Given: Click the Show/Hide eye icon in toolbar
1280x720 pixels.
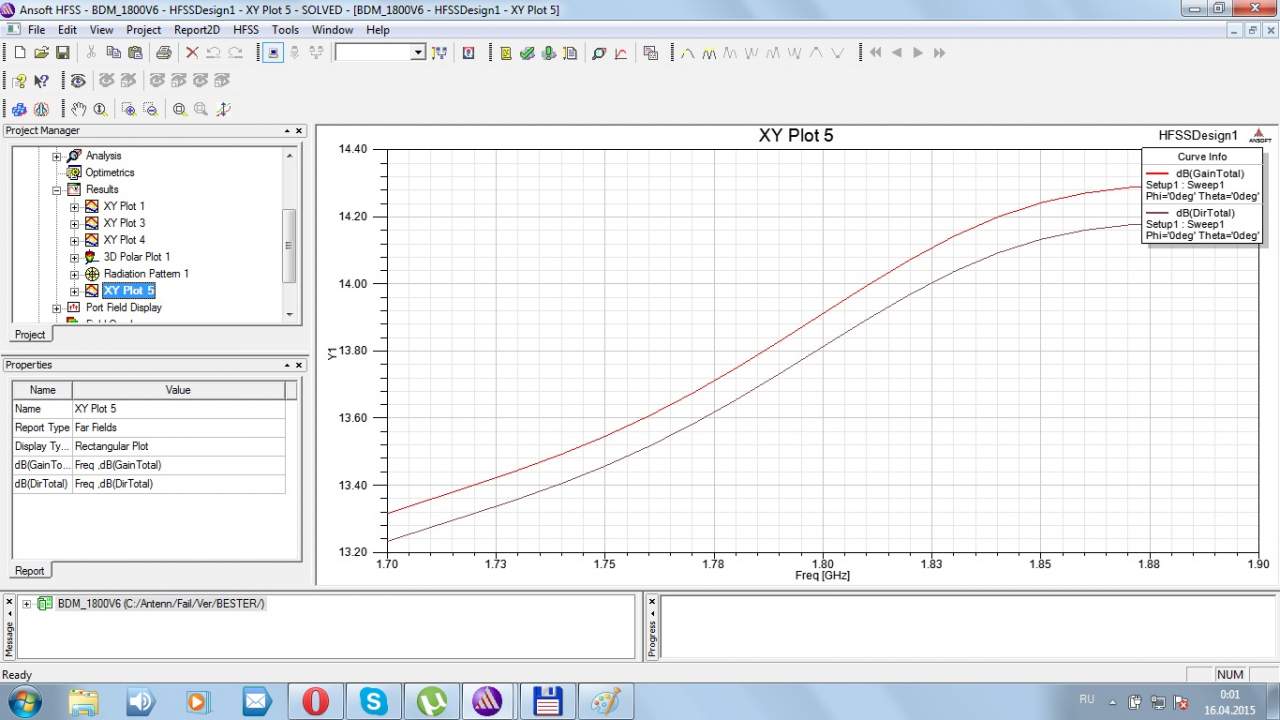Looking at the screenshot, I should click(78, 81).
